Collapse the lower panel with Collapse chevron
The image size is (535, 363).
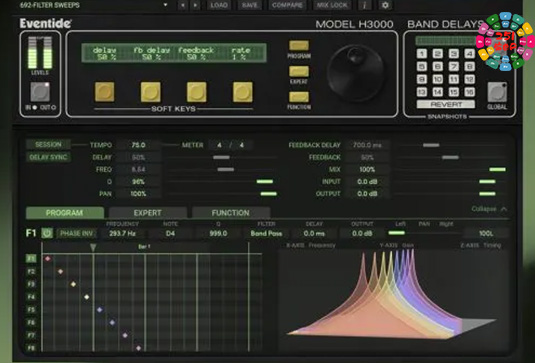[x=489, y=209]
